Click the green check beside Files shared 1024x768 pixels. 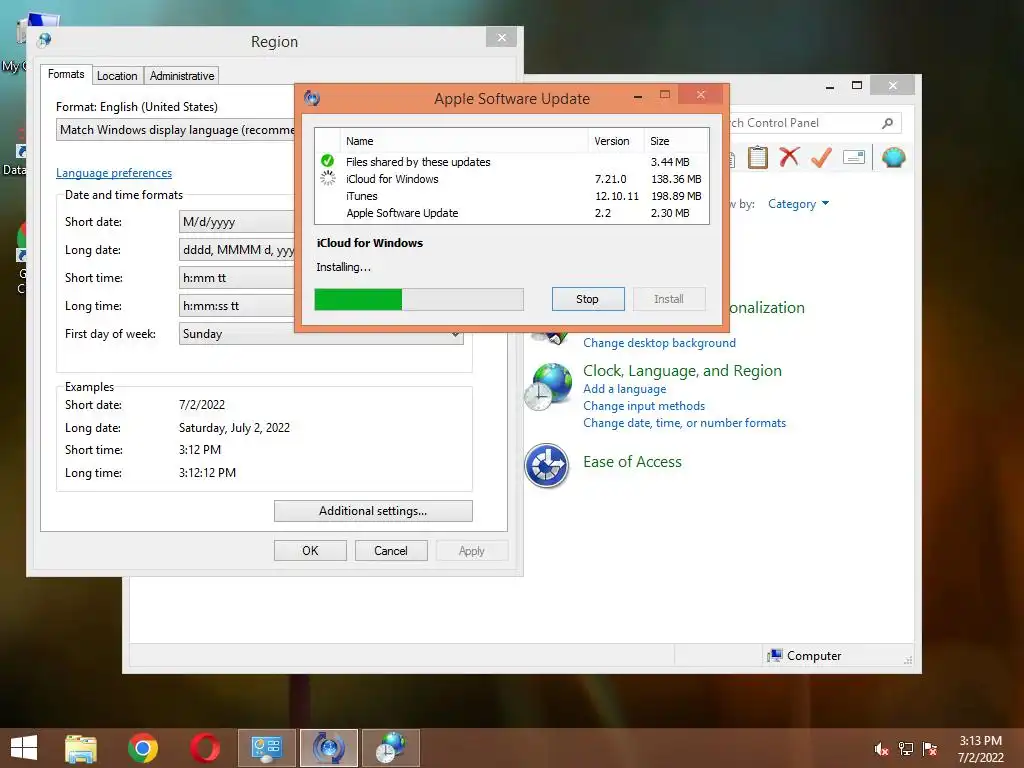[328, 161]
